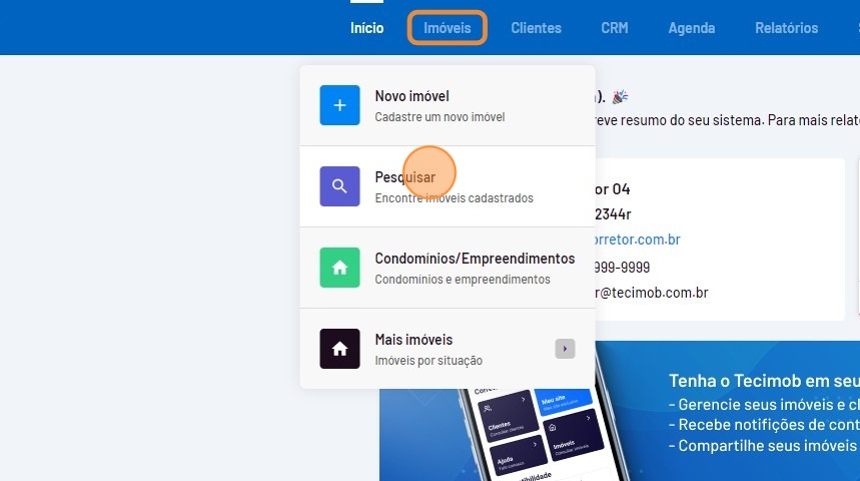Select Condomínios/Empreendimentos menu label
The height and width of the screenshot is (481, 860).
(474, 259)
